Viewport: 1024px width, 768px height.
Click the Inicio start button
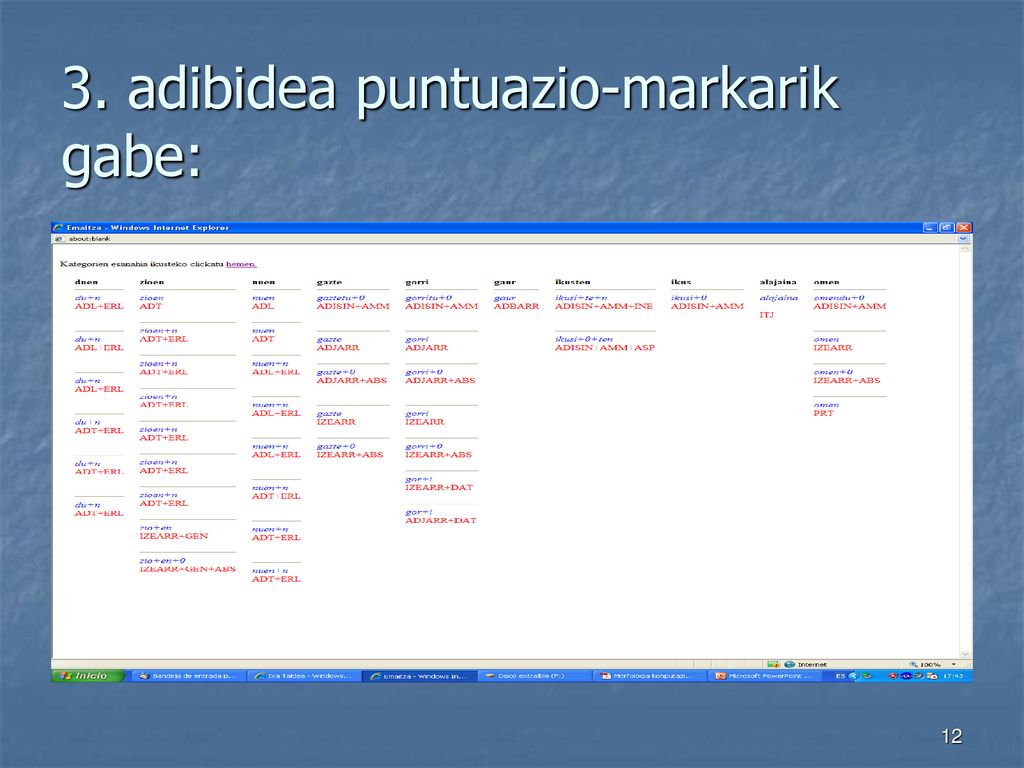88,676
